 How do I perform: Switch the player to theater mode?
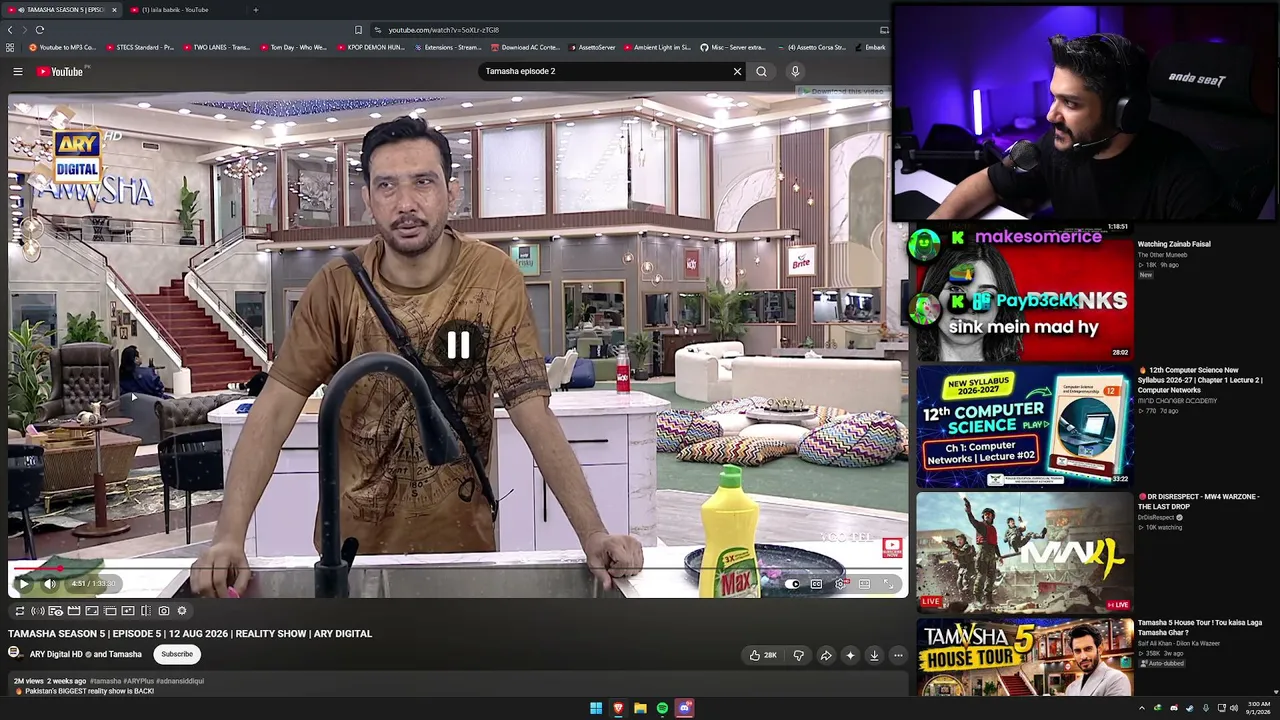[x=864, y=584]
